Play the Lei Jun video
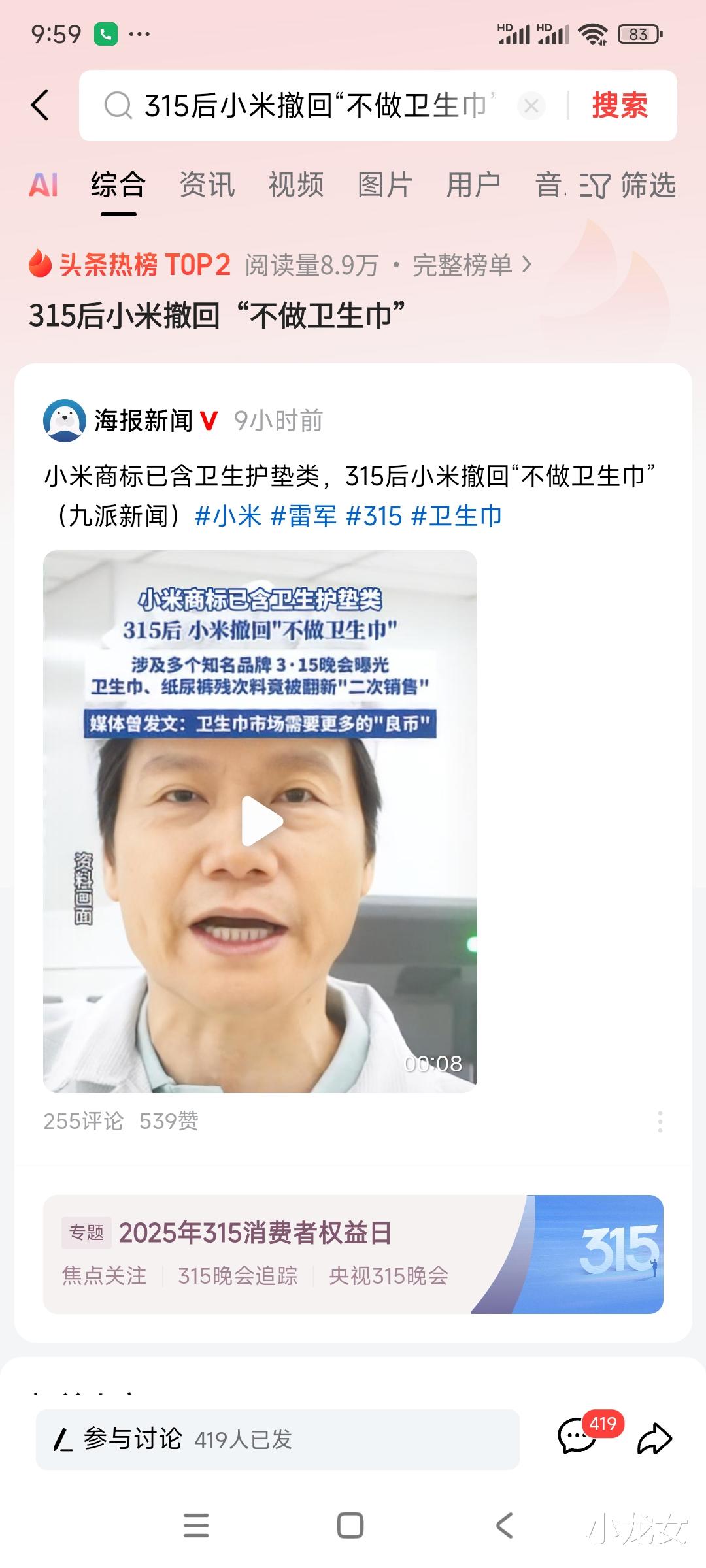Image resolution: width=706 pixels, height=1568 pixels. 260,821
